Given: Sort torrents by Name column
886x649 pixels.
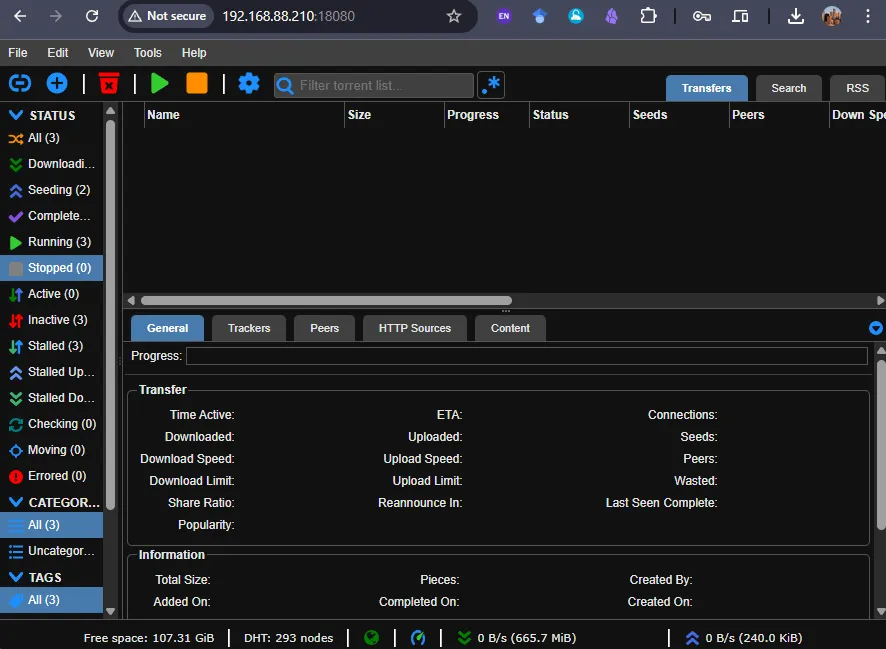Looking at the screenshot, I should [244, 115].
